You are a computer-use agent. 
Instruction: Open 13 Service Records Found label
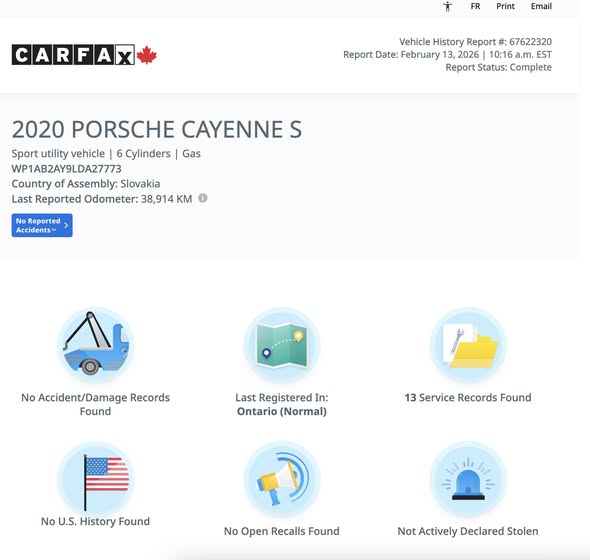468,397
